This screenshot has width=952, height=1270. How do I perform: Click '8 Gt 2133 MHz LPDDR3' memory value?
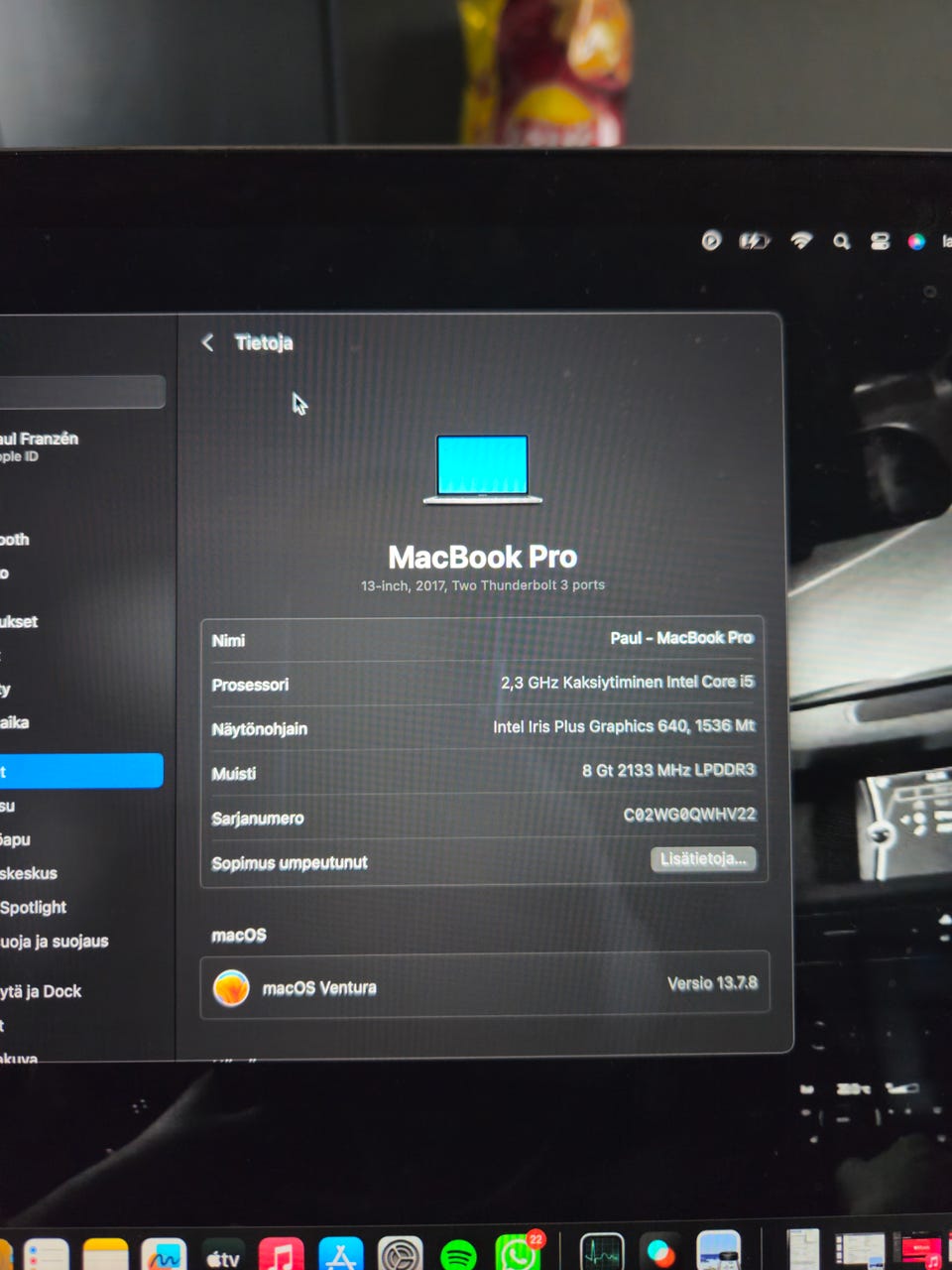(x=668, y=770)
